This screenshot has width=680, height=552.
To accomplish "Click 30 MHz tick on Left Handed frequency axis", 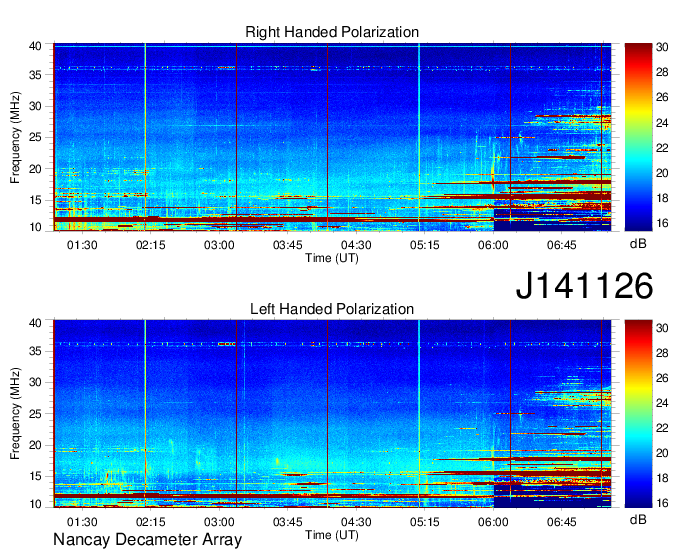I will 35,382.
